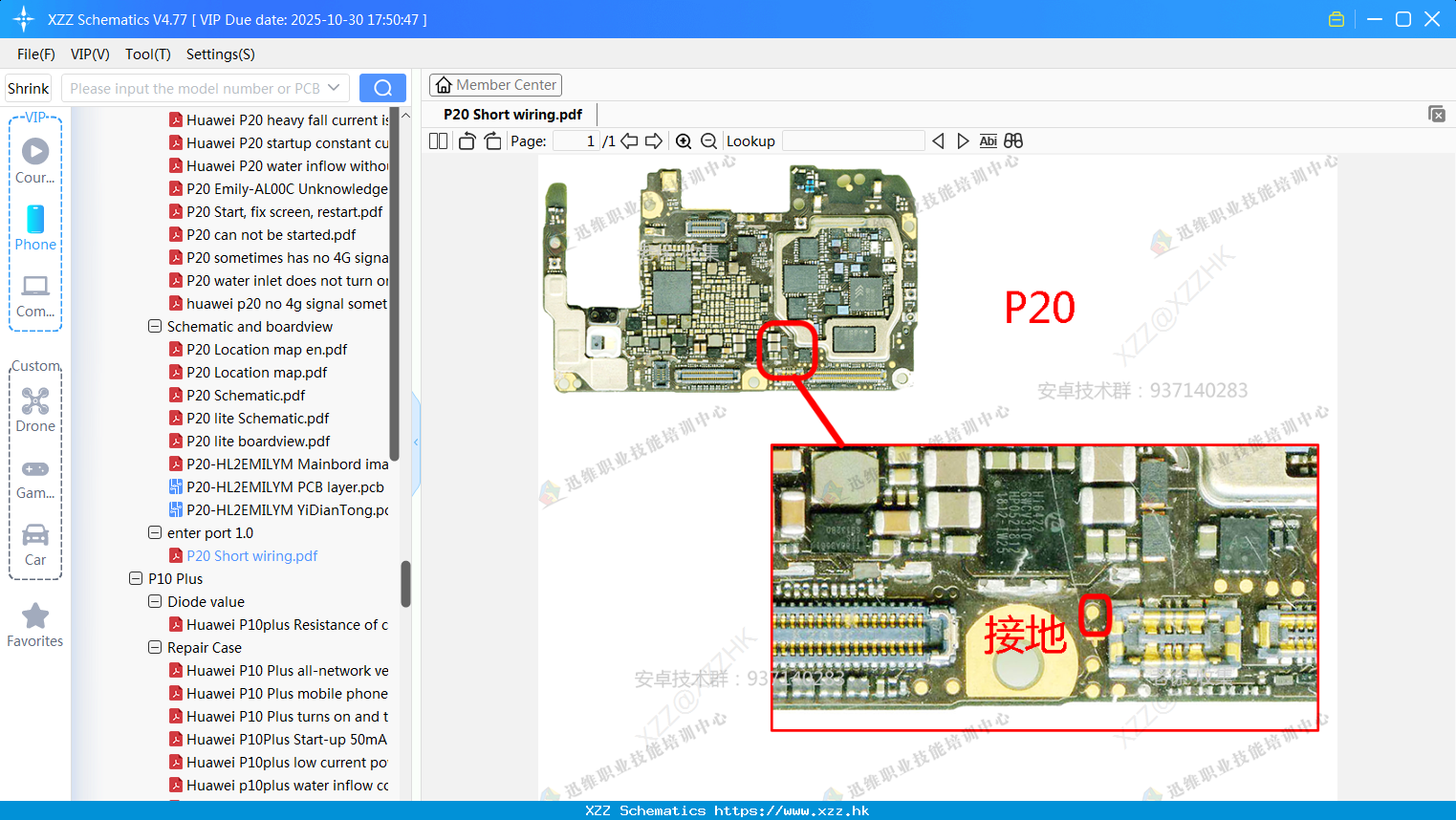The image size is (1456, 820).
Task: Open P20 Location map en.pdf
Action: pos(267,349)
